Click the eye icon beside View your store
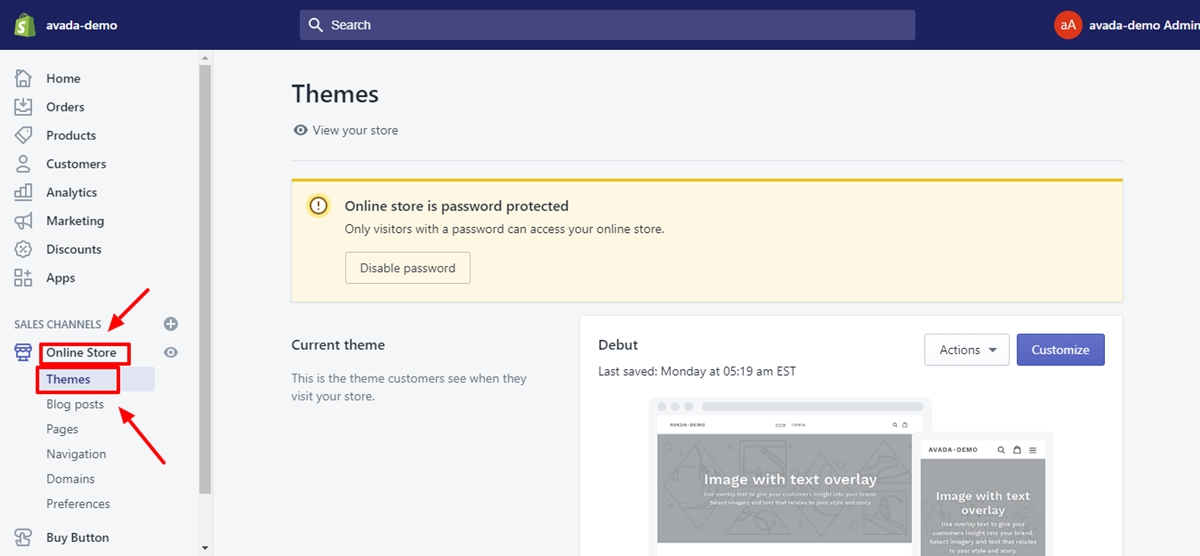 click(300, 130)
